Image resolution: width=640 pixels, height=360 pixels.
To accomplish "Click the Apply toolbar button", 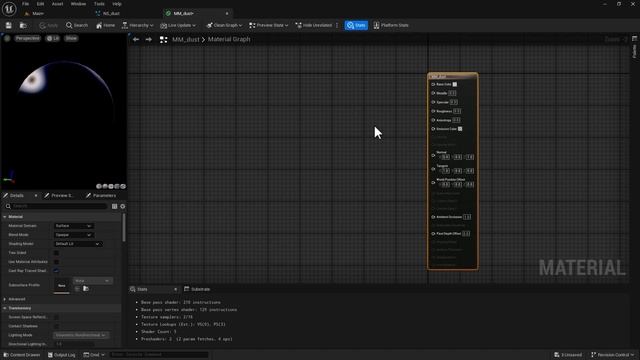I will click(x=49, y=25).
